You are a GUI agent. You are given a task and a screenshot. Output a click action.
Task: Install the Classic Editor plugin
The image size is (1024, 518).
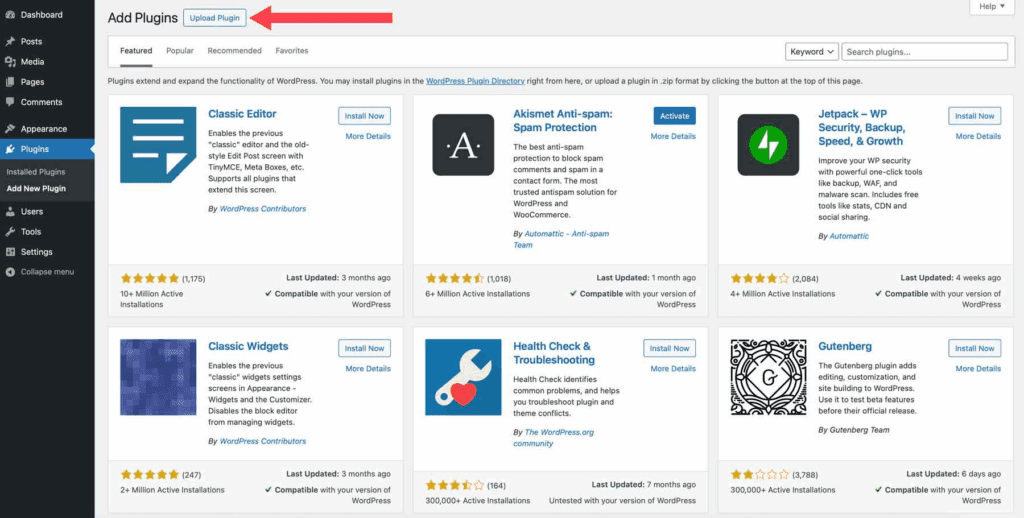coord(364,116)
